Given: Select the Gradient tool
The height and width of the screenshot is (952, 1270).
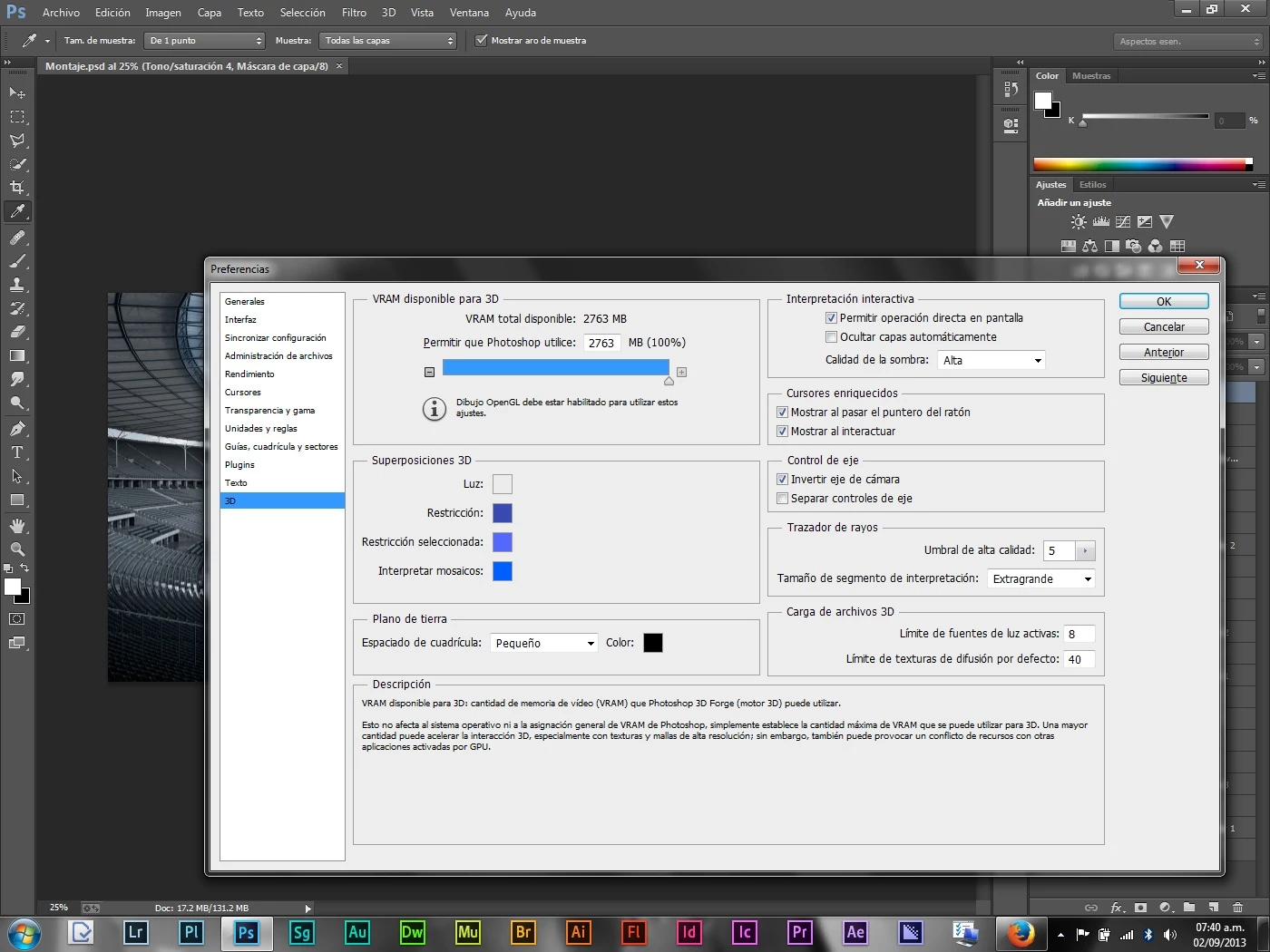Looking at the screenshot, I should pos(17,355).
